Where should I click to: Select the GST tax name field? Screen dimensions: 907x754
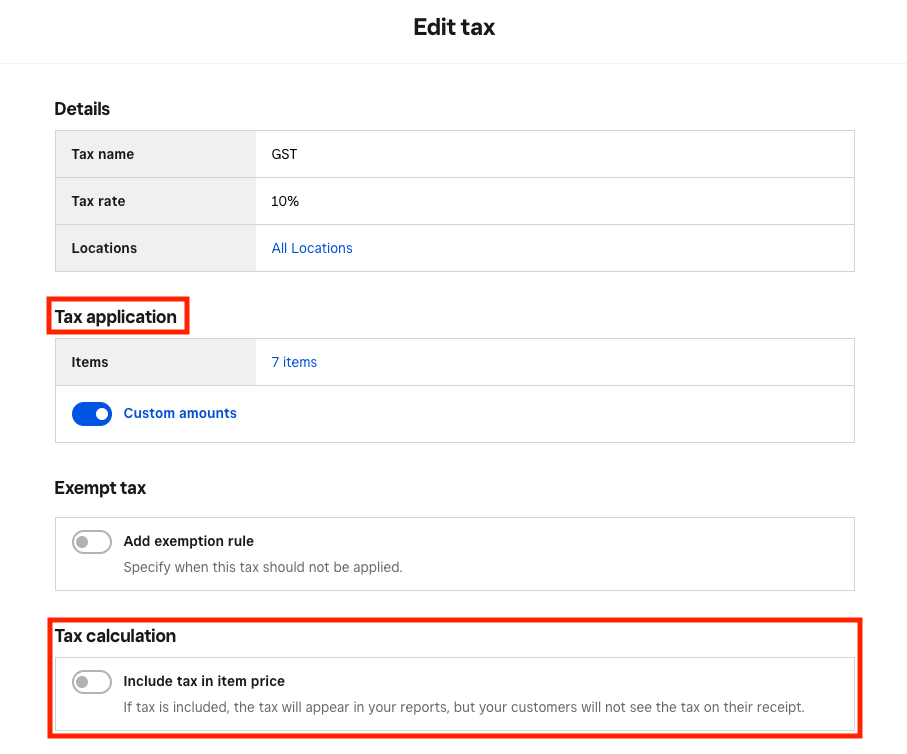click(x=555, y=154)
